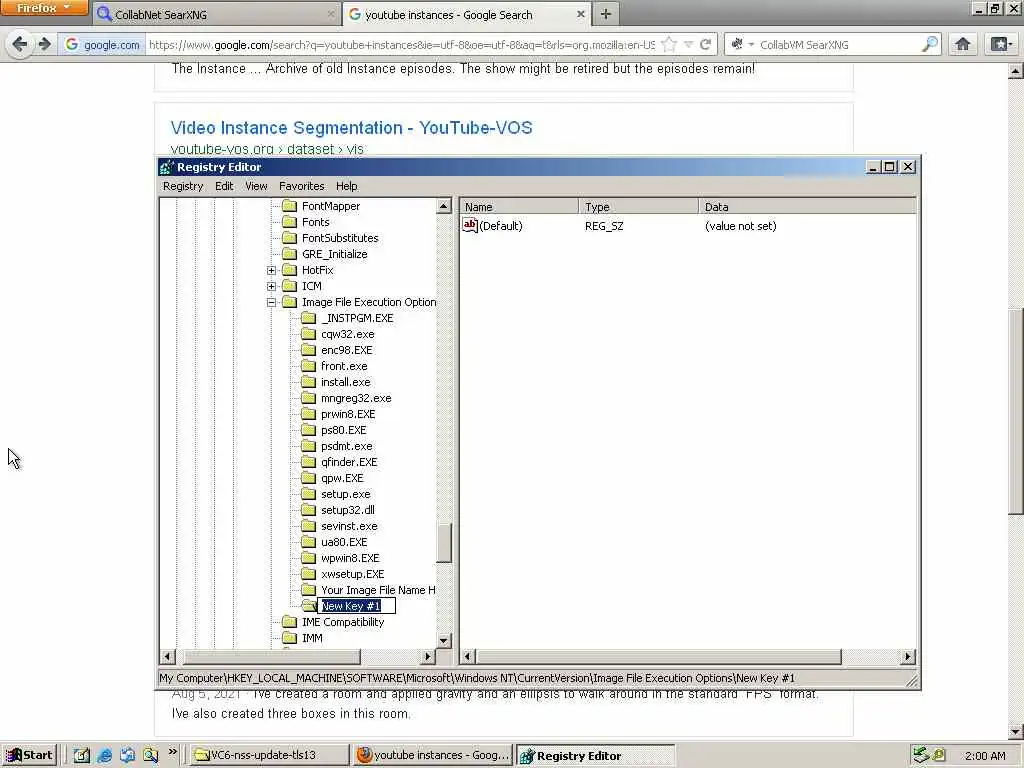Open the URL history dropdown arrow
1024x768 pixels.
point(688,44)
